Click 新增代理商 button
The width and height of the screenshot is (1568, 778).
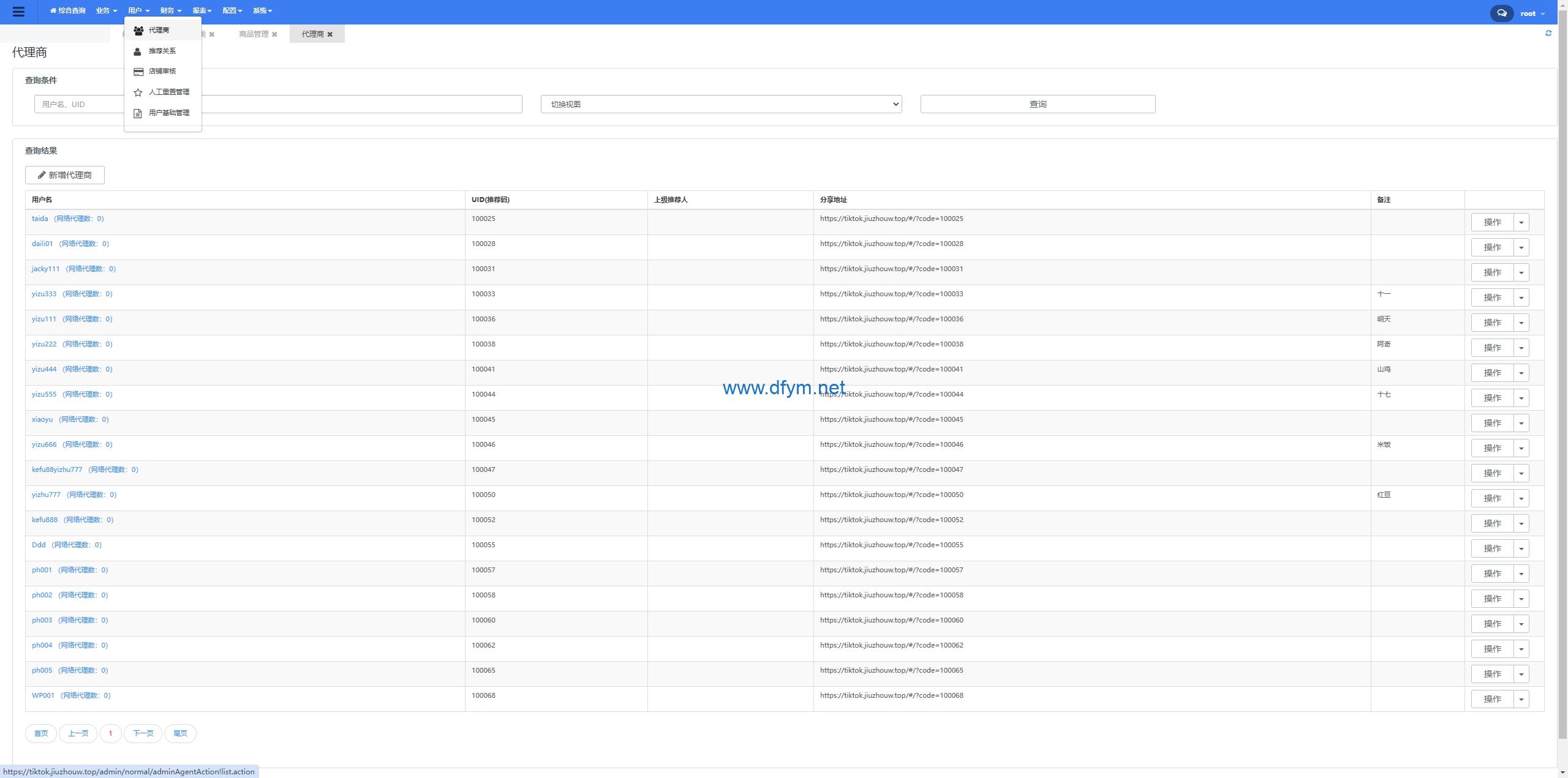coord(65,175)
